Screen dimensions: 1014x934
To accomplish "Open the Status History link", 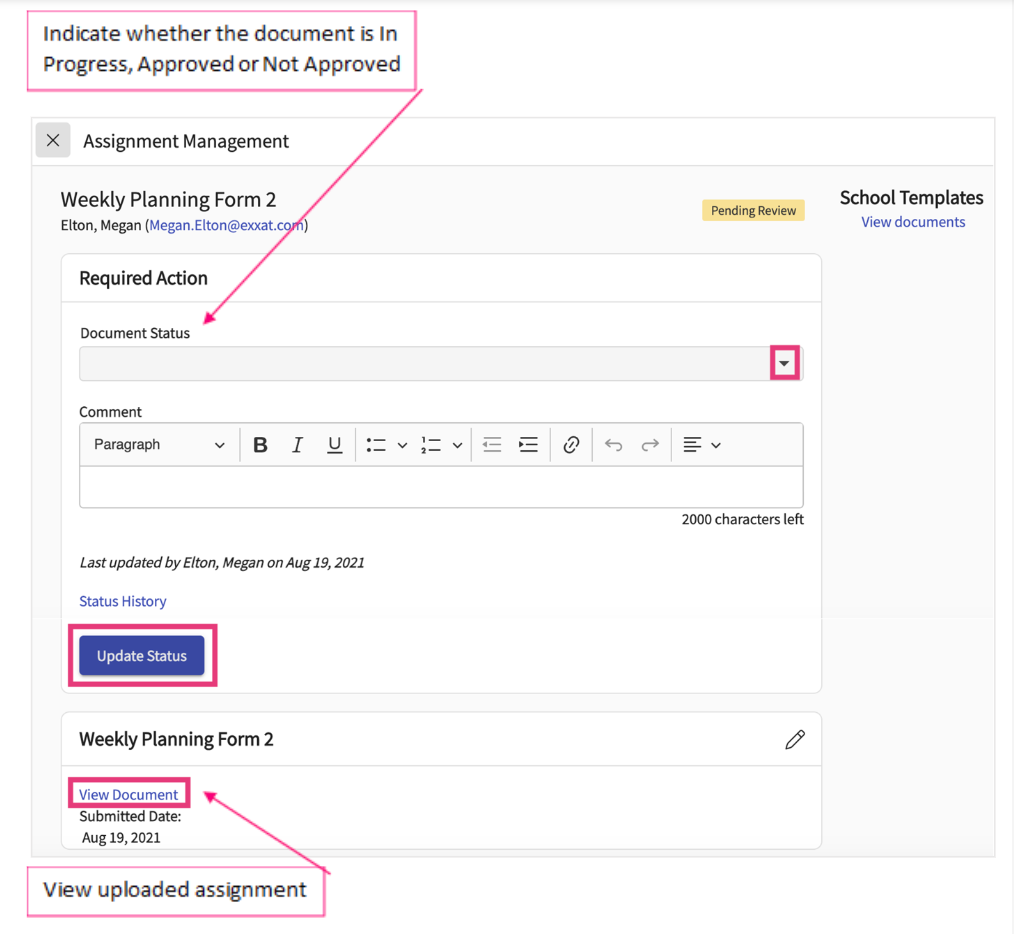I will point(123,601).
